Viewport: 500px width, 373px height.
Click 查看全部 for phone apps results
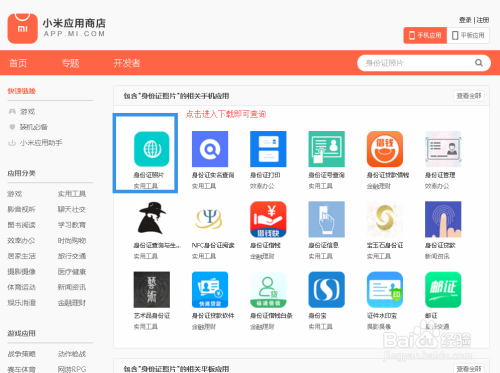(x=469, y=96)
